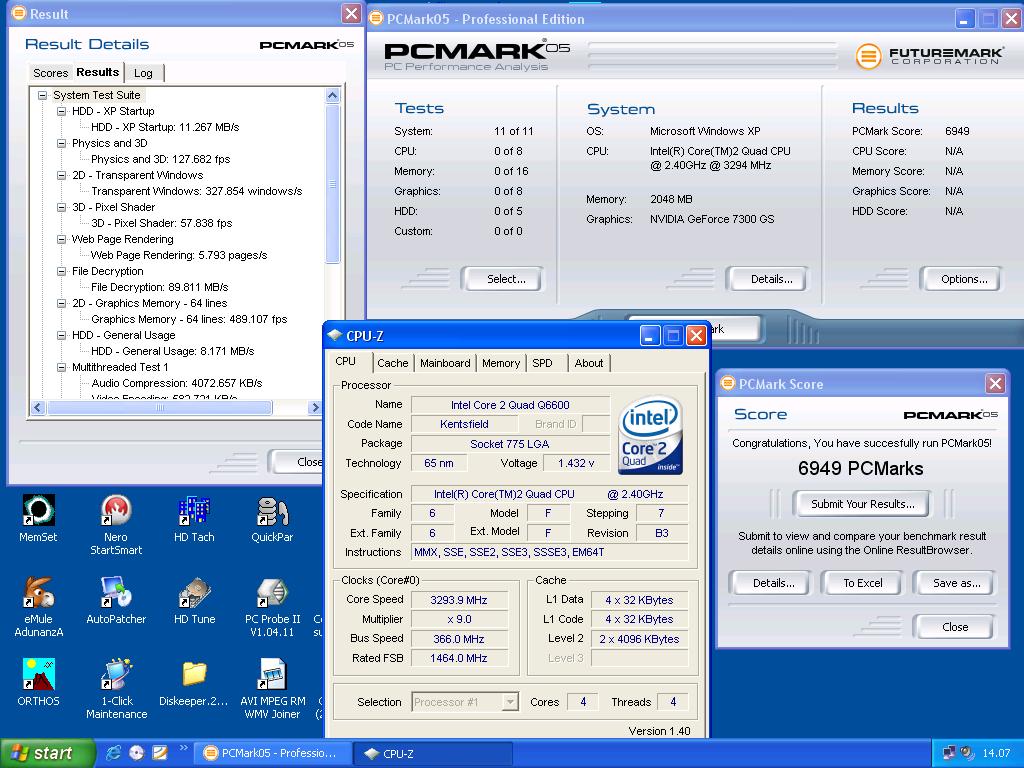Collapse the 3D - Pixel Shader node

point(61,207)
